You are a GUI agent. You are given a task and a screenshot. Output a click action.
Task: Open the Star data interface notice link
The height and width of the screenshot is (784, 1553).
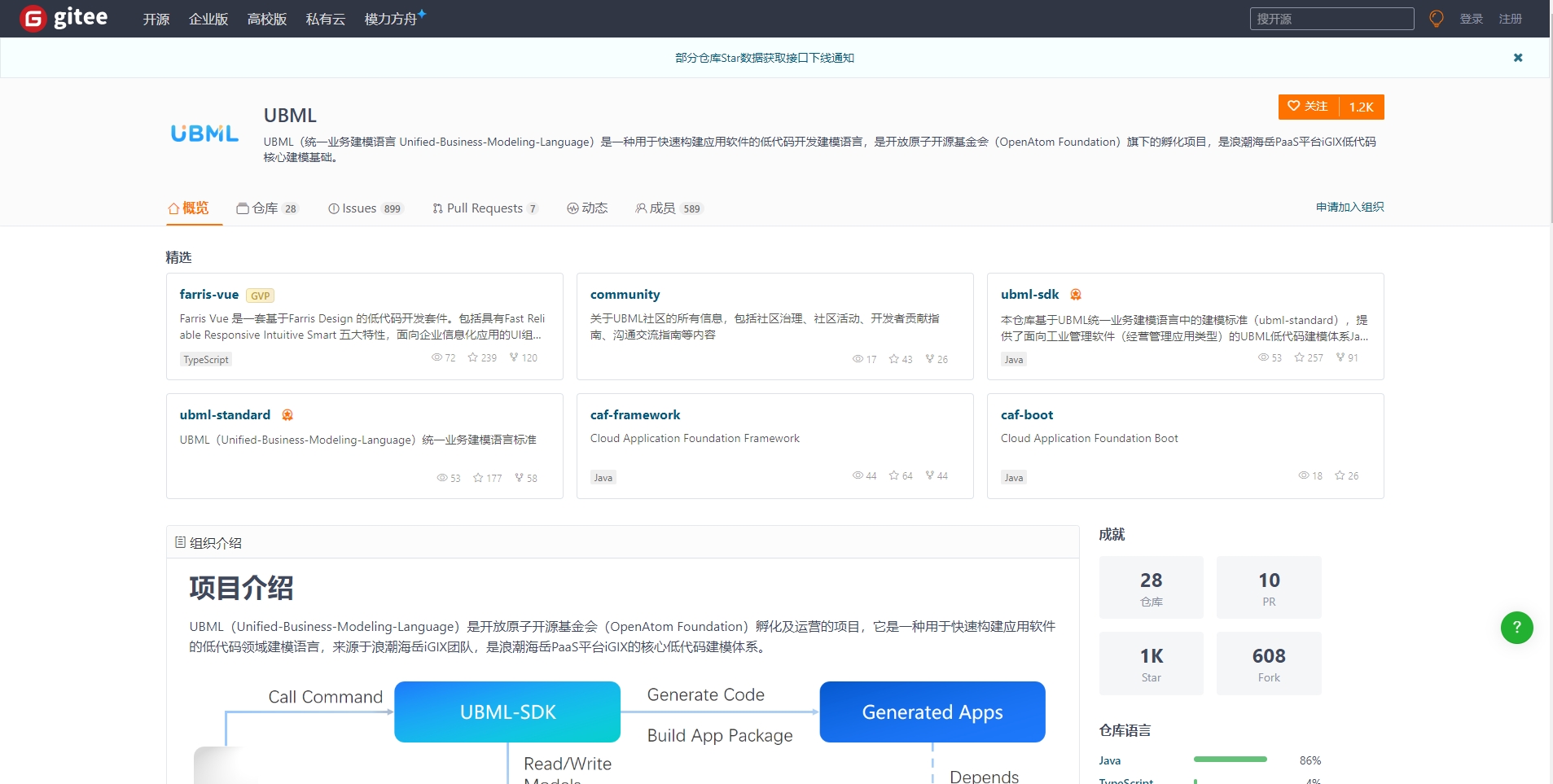click(x=765, y=58)
